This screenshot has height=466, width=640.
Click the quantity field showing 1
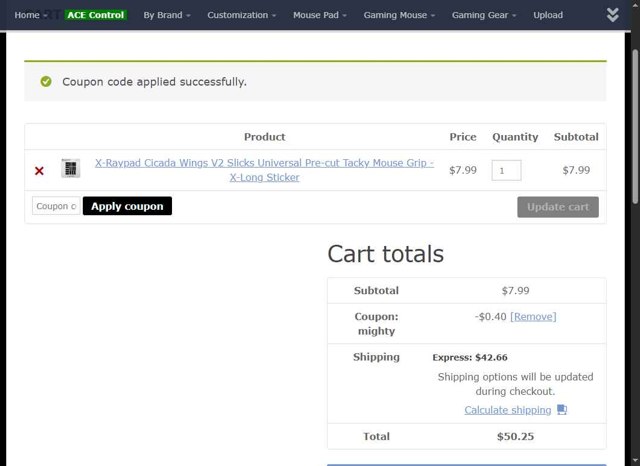pos(506,171)
